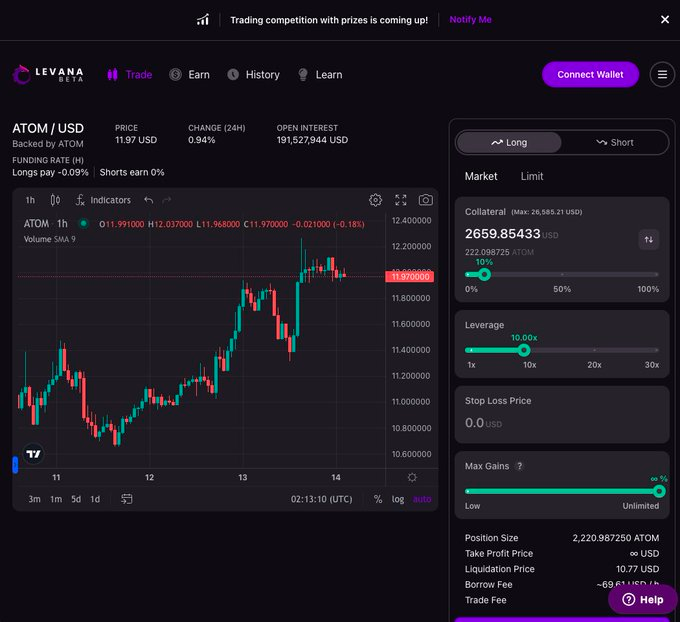Change the 1h chart interval
This screenshot has width=680, height=622.
(30, 200)
